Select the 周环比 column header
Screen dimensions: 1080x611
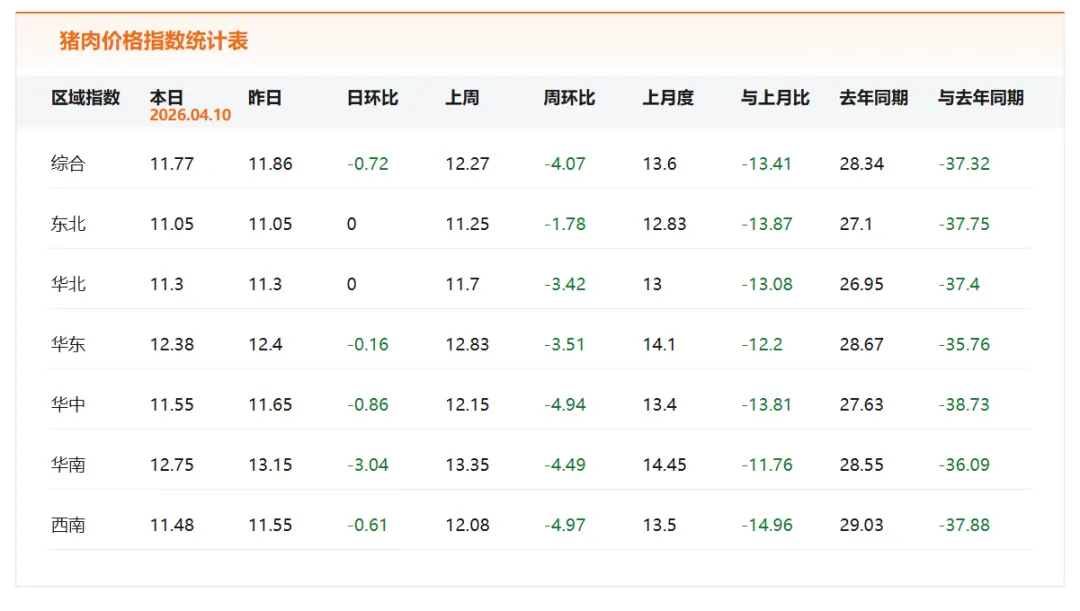pos(569,98)
